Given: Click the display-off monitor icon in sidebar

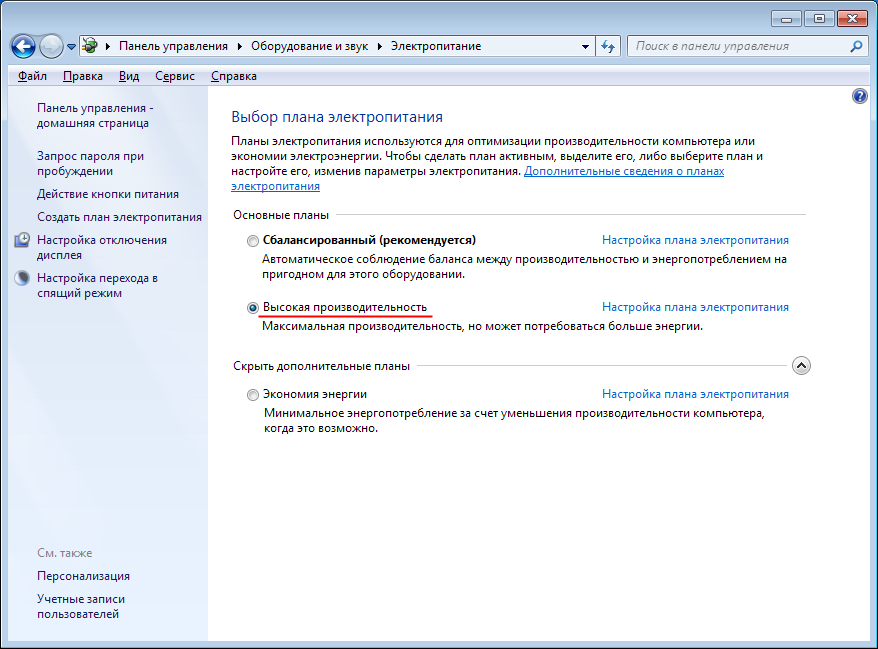Looking at the screenshot, I should 22,240.
